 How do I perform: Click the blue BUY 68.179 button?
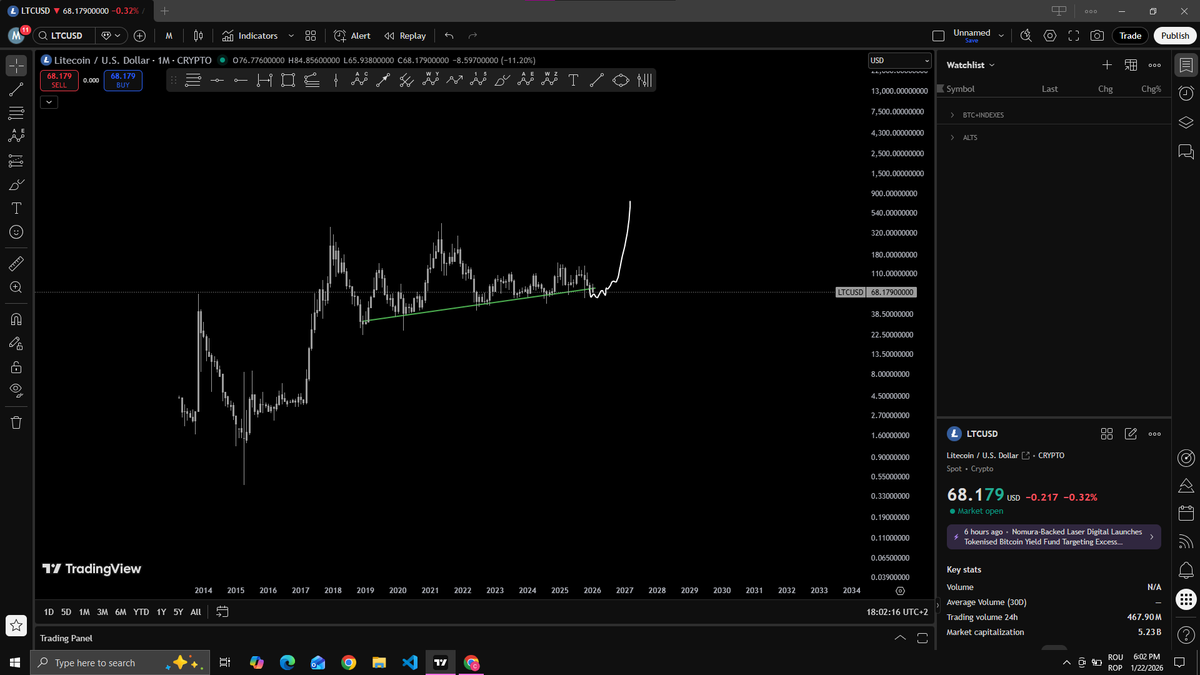click(x=124, y=80)
